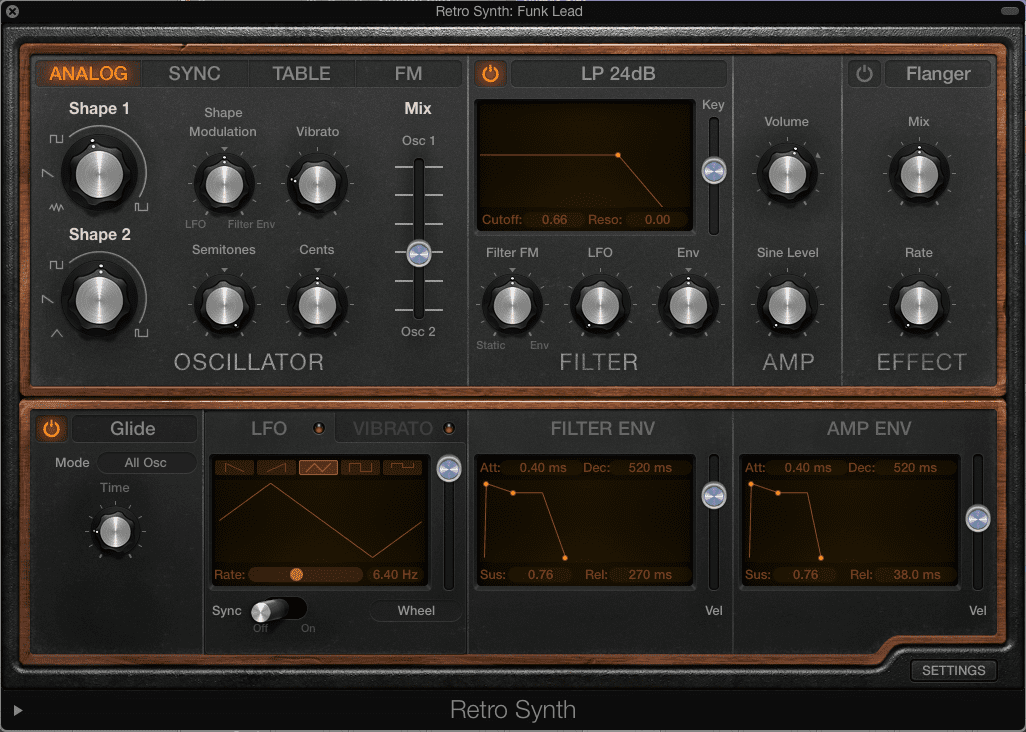
Task: Toggle the filter power button
Action: 489,73
